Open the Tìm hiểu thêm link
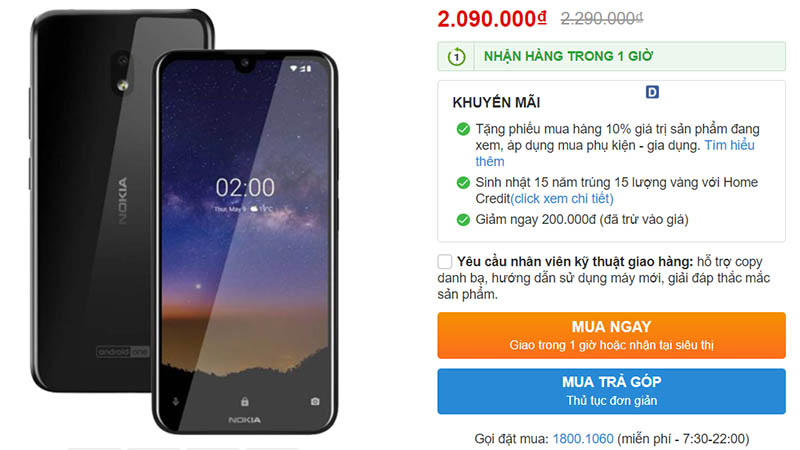Screen dimensions: 800x450 click(615, 153)
